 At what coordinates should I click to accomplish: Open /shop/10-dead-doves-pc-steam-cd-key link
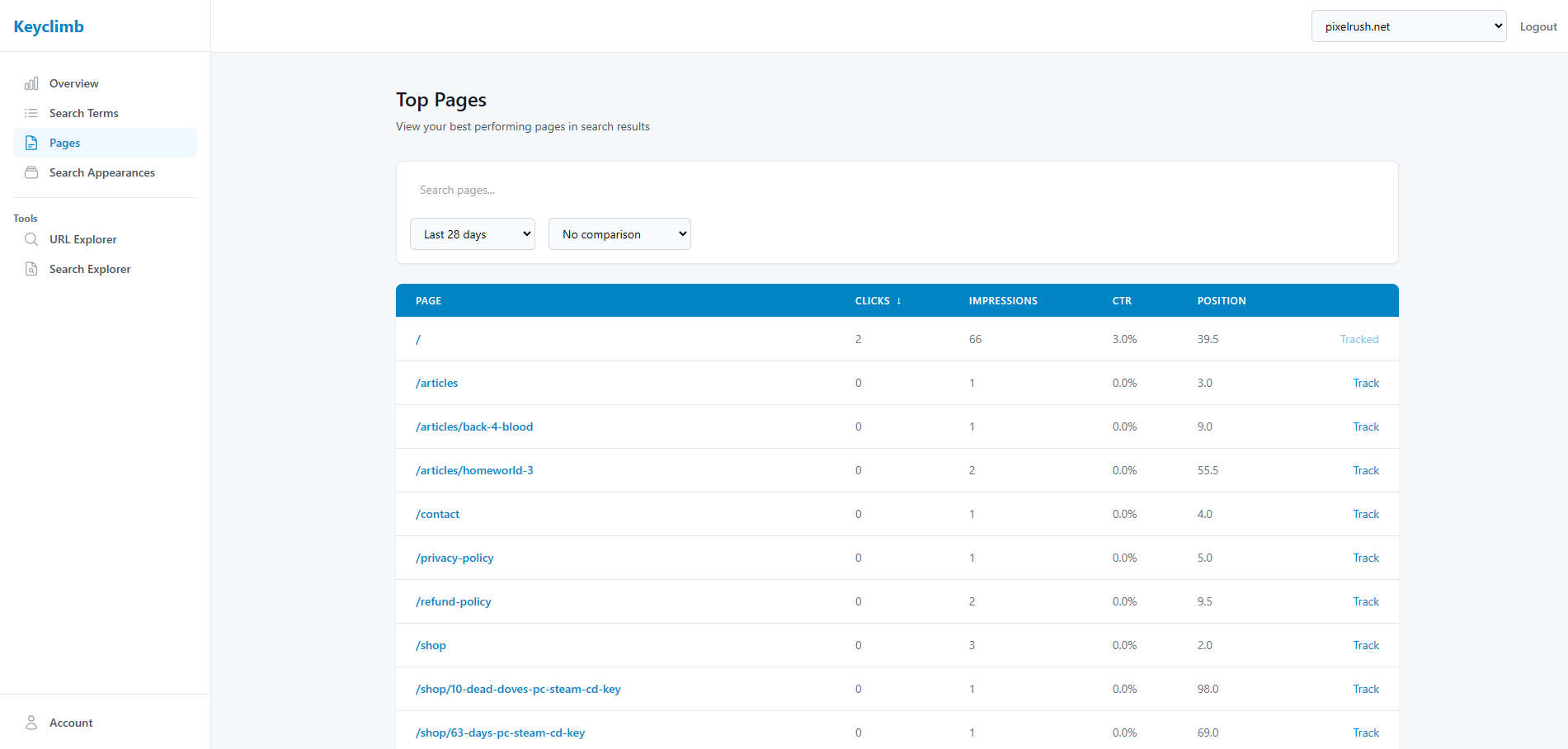click(518, 689)
